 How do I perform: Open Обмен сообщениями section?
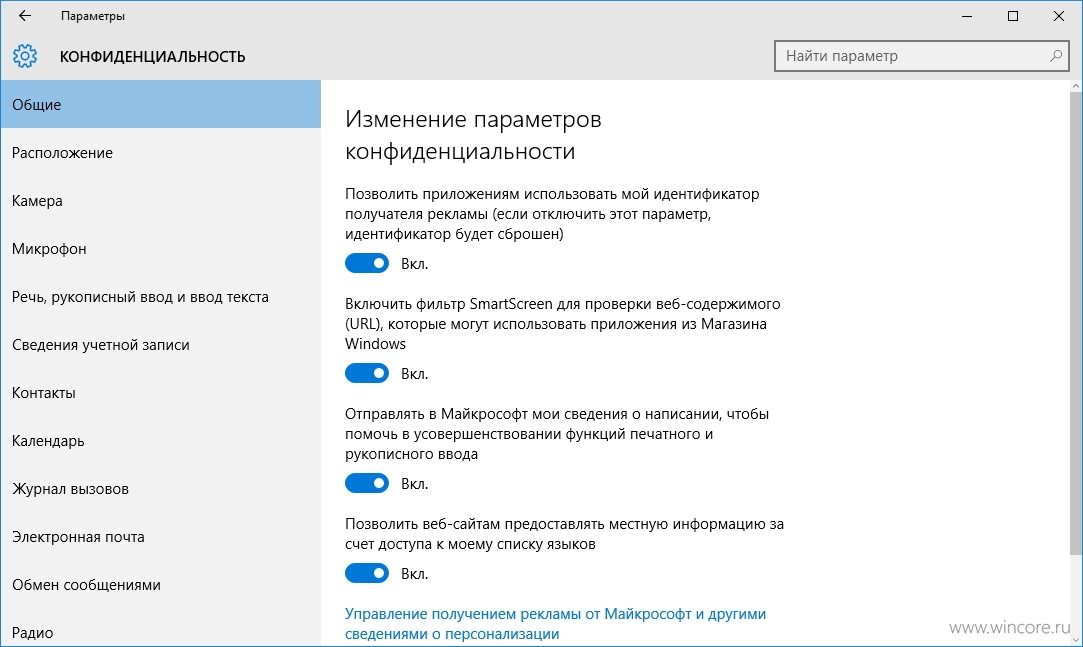161,585
